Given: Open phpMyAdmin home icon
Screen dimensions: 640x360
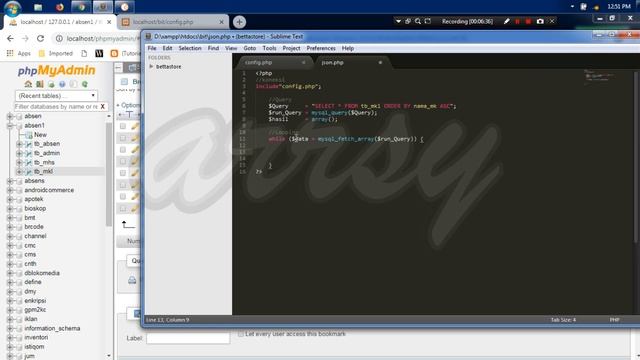Looking at the screenshot, I should pos(28,84).
